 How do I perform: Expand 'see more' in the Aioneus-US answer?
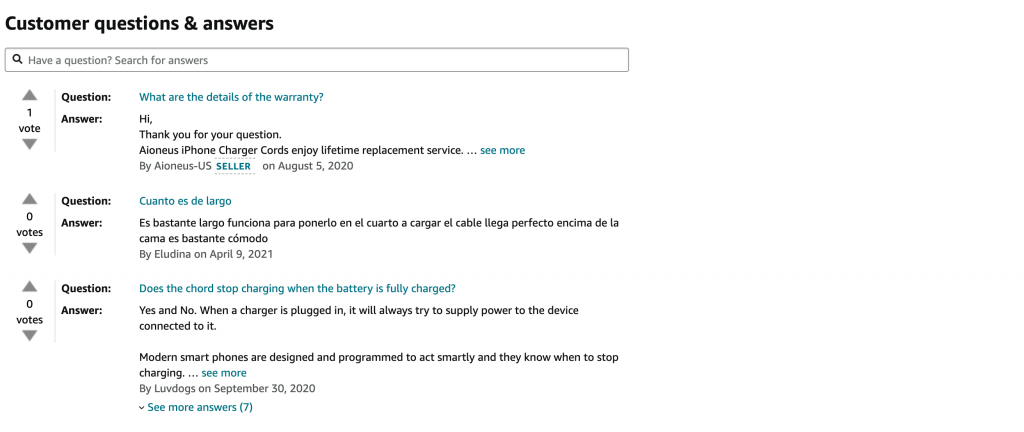(x=502, y=150)
